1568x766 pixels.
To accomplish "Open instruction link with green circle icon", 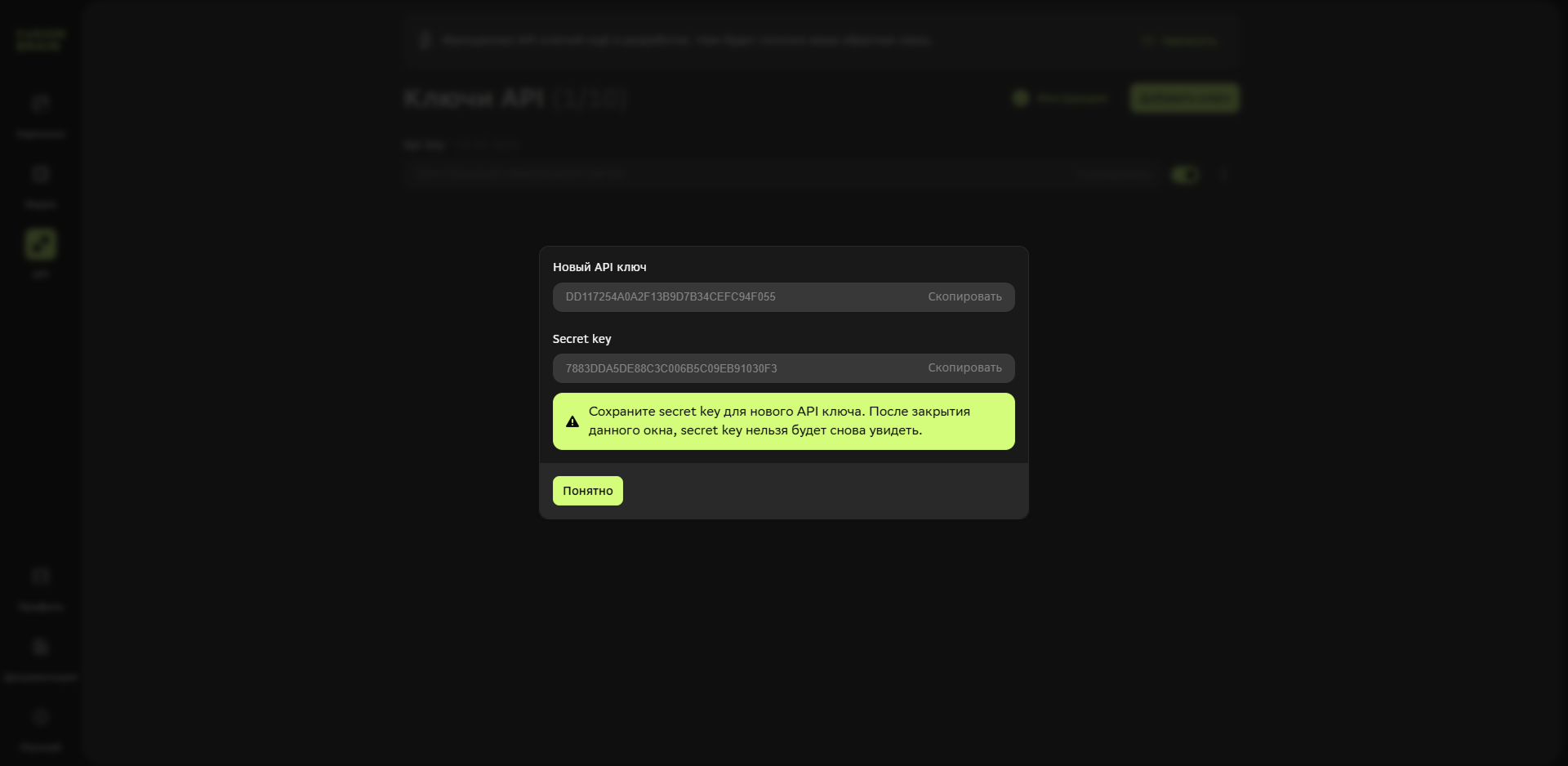I will click(1062, 98).
